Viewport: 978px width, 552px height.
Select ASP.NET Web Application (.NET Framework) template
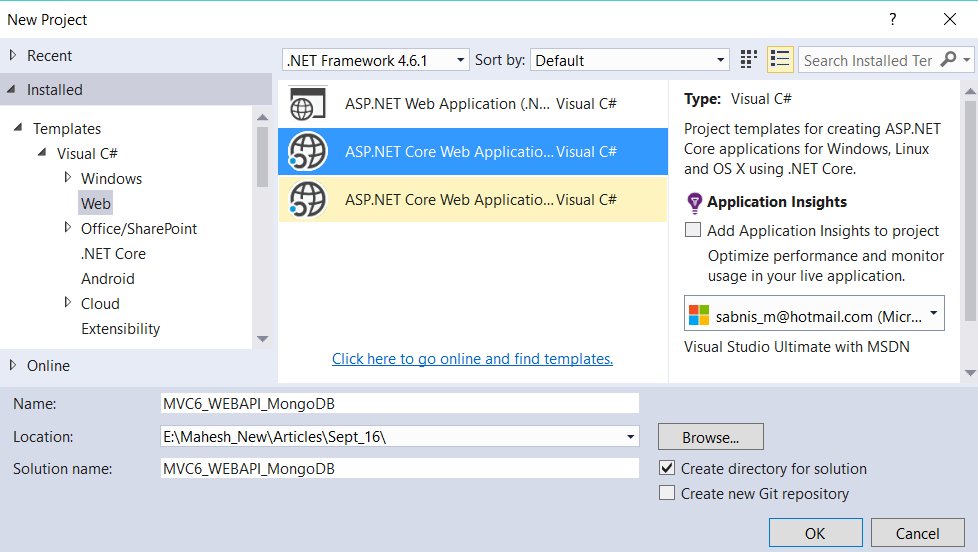coord(473,104)
